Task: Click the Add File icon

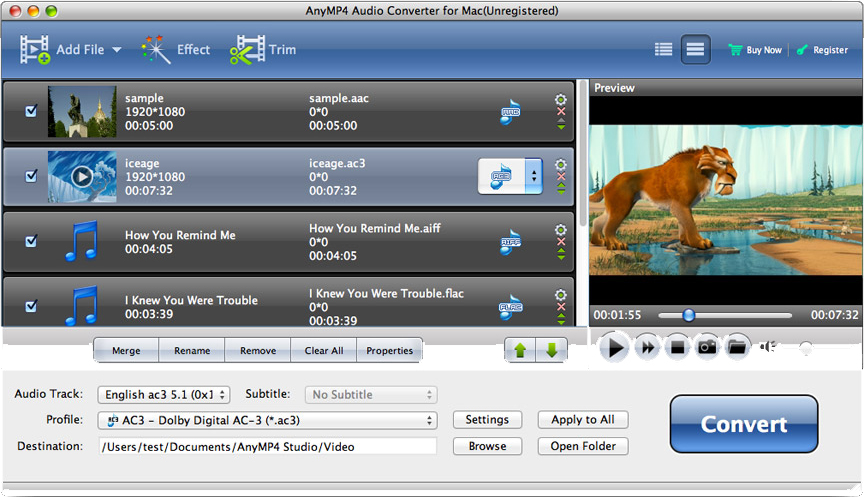Action: click(34, 50)
